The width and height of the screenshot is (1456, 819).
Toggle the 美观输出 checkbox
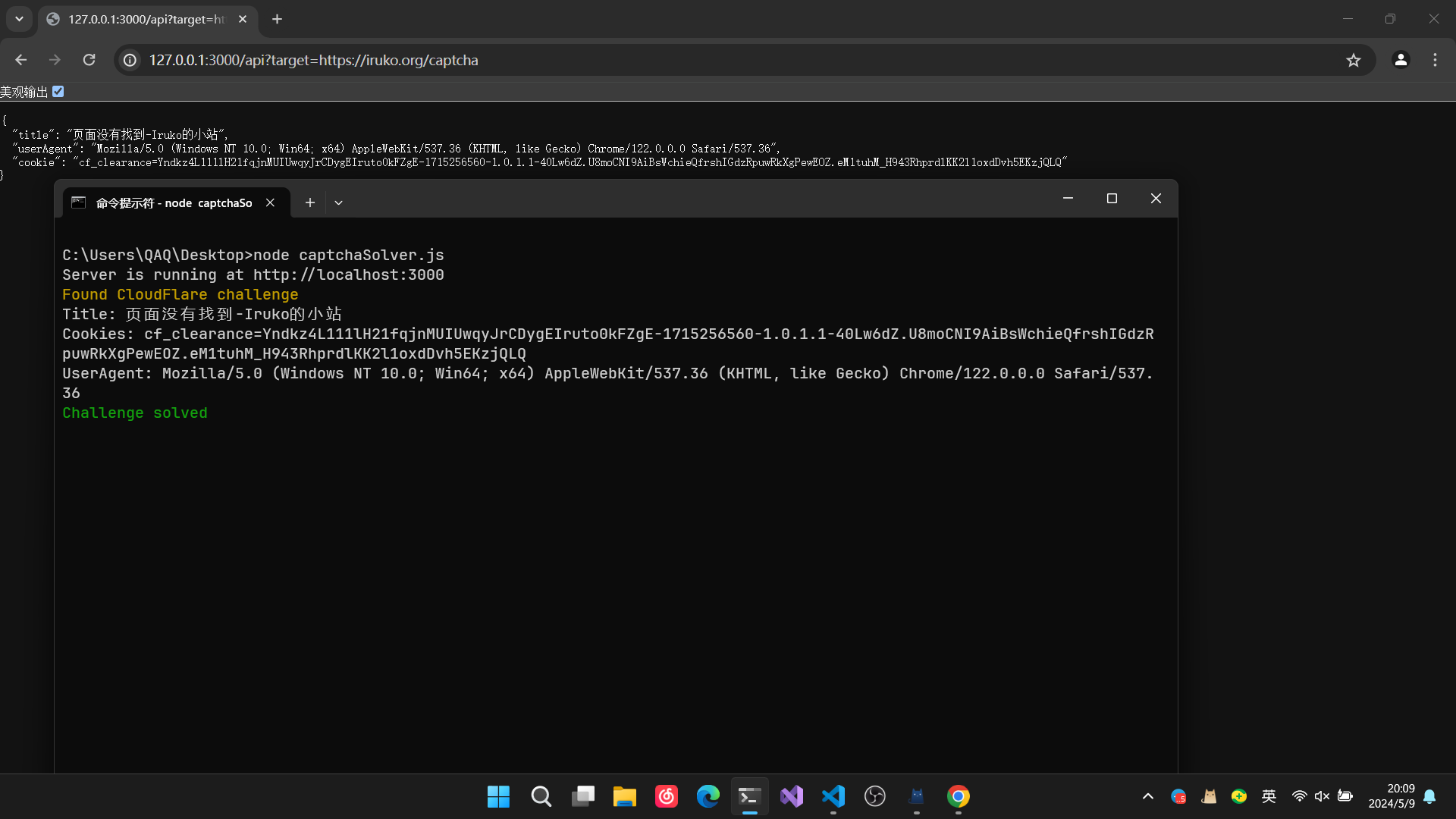(x=58, y=92)
